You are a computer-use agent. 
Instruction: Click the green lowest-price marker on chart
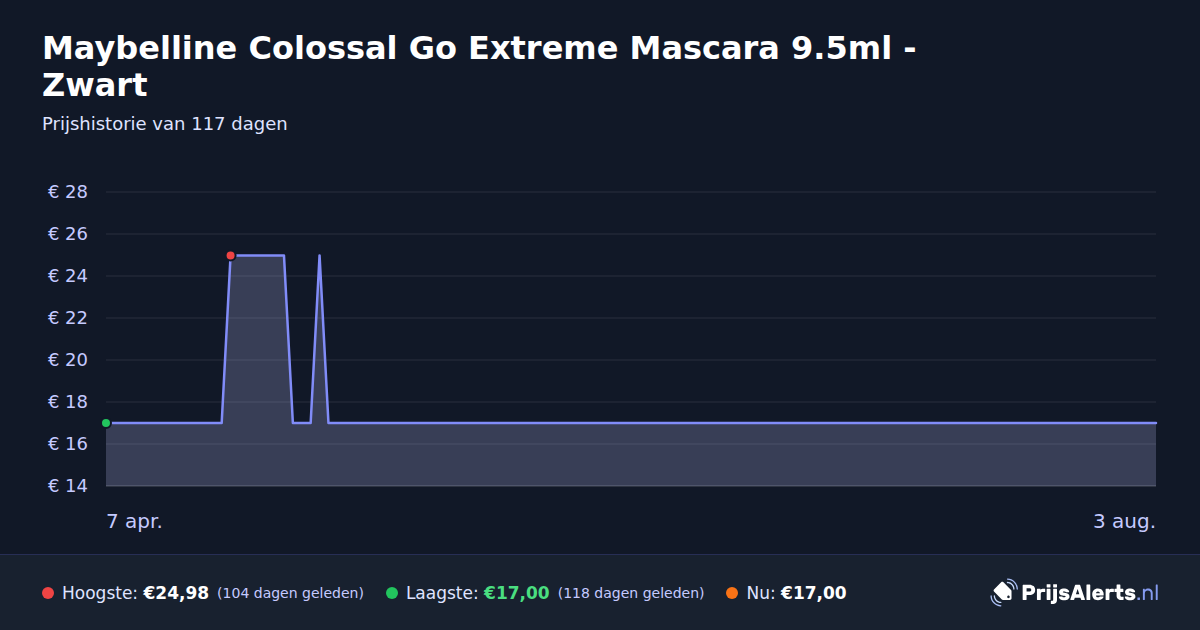[106, 423]
